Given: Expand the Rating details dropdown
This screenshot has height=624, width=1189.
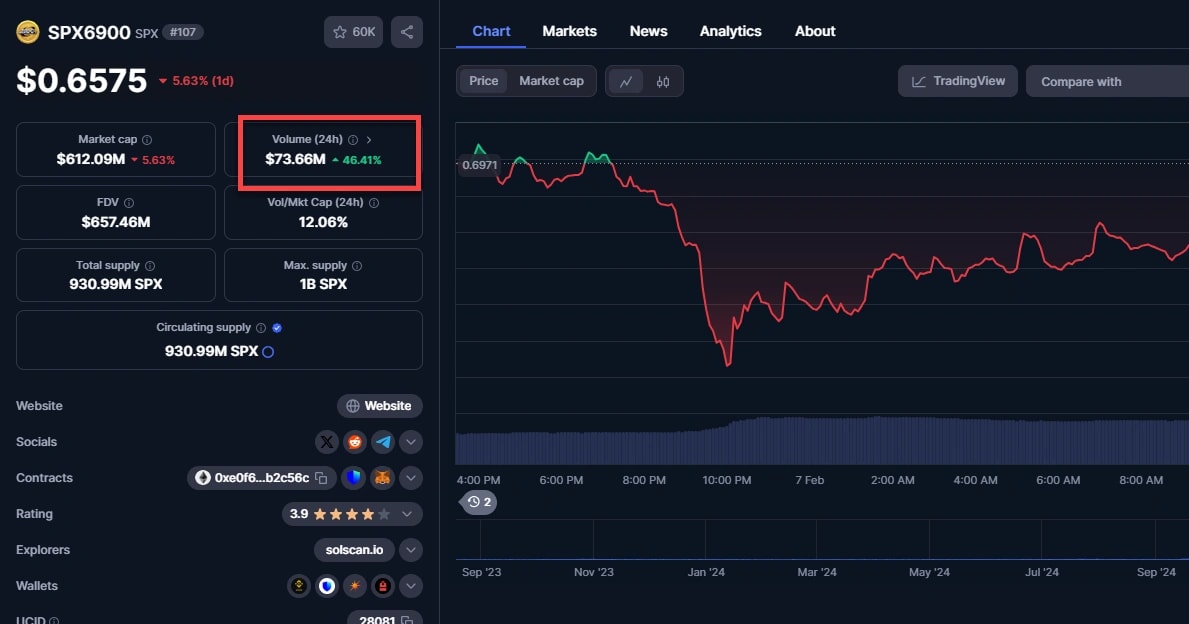Looking at the screenshot, I should (x=407, y=514).
